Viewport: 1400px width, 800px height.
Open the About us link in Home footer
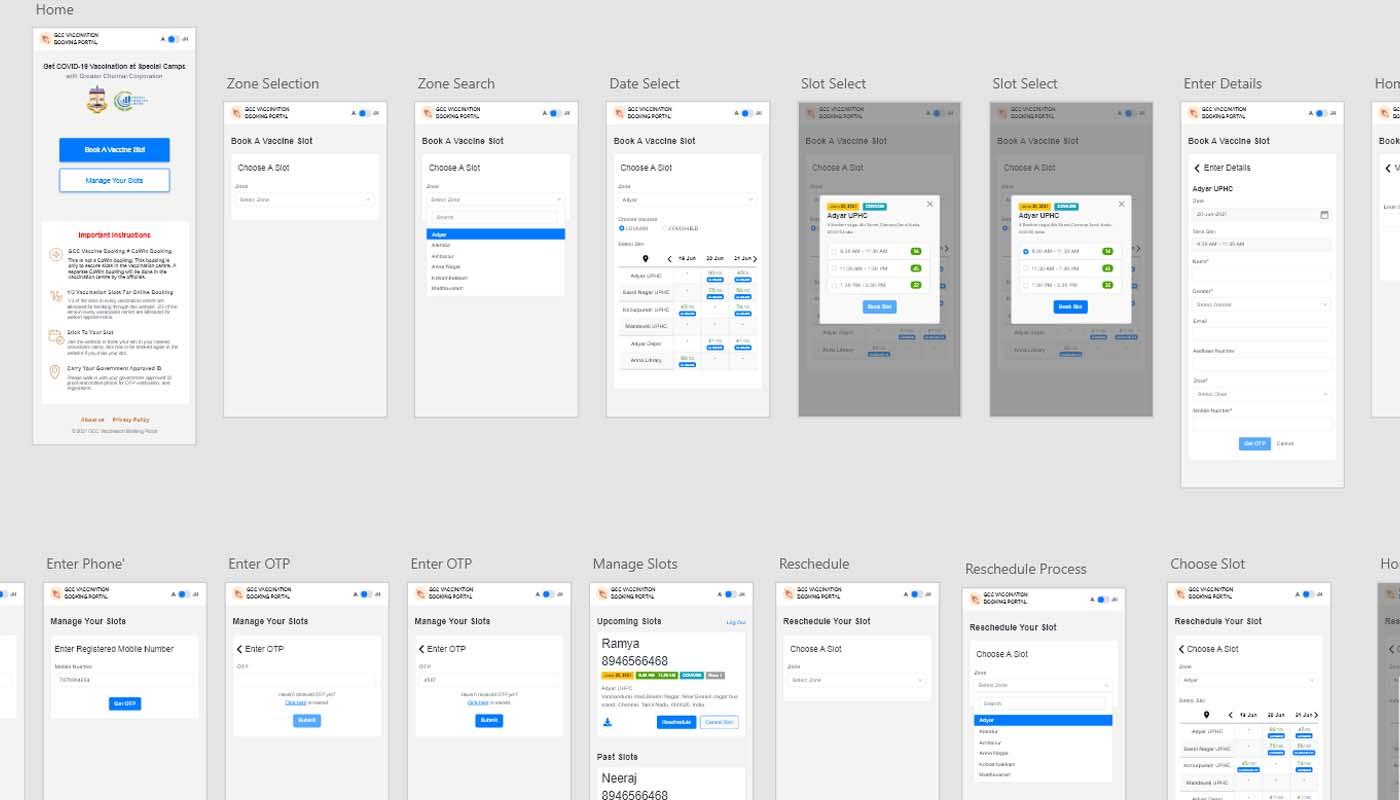[92, 419]
